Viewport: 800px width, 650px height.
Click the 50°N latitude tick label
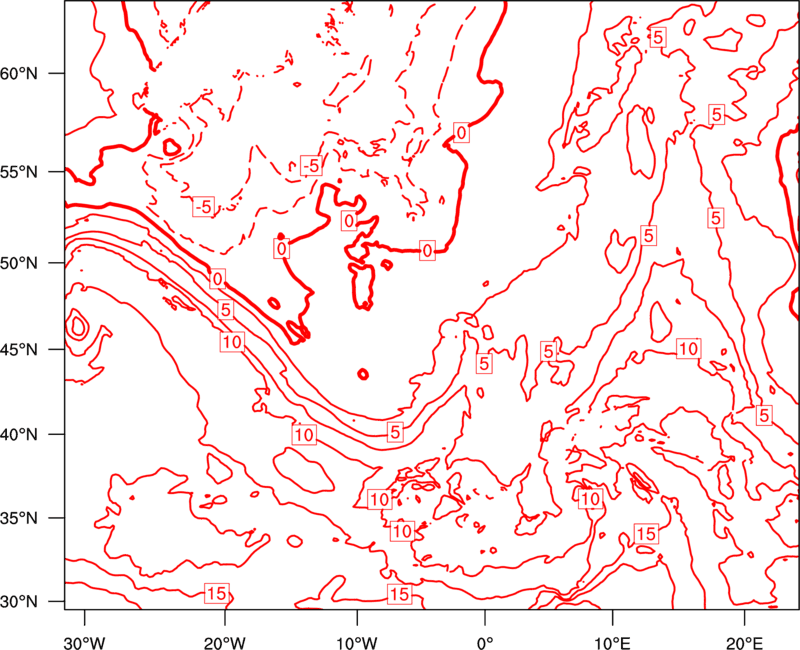(19, 263)
